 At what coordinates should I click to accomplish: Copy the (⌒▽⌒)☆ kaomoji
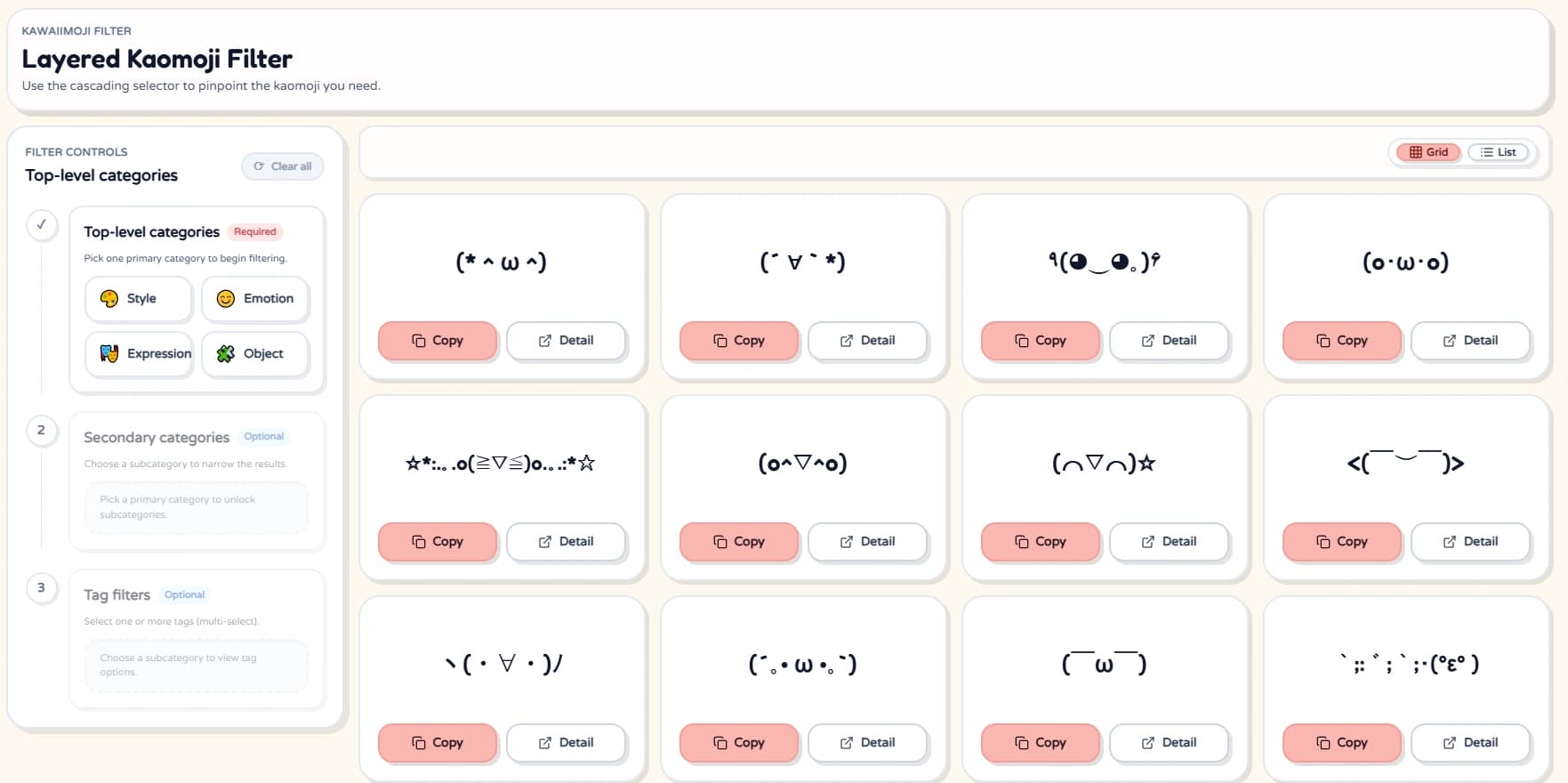coord(1040,542)
